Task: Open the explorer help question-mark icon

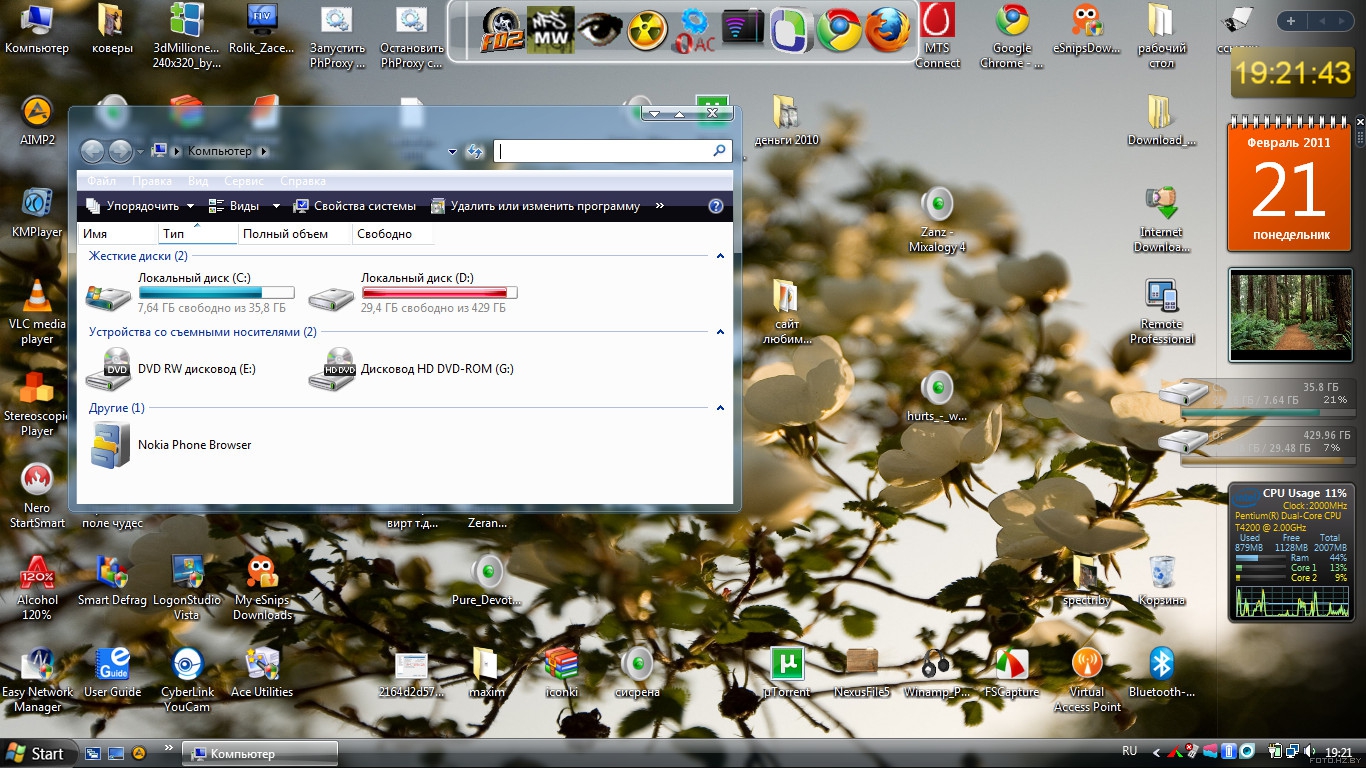Action: pyautogui.click(x=715, y=206)
